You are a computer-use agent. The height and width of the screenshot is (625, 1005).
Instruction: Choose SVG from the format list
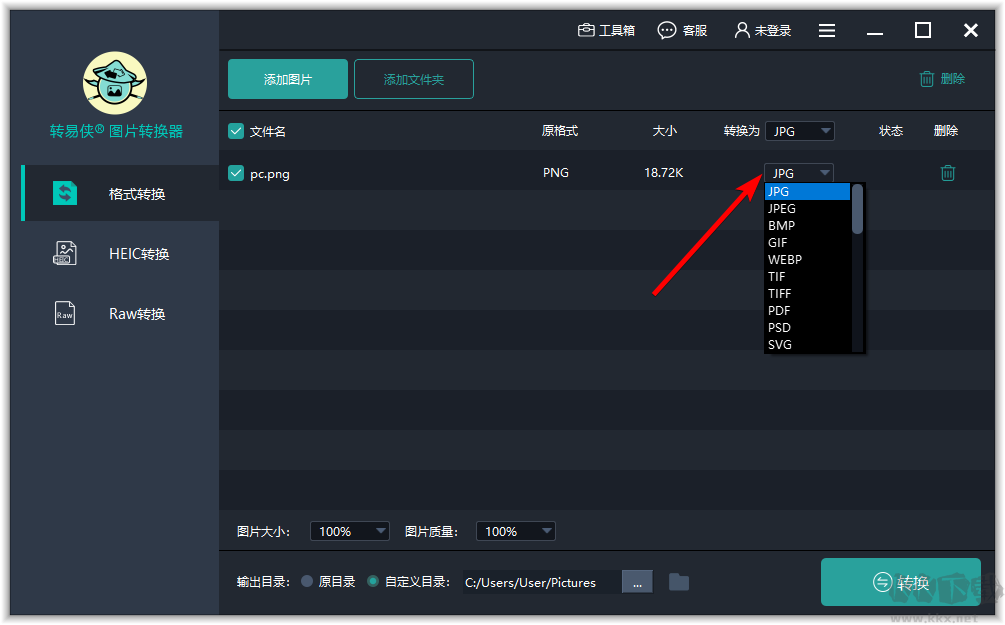click(x=808, y=344)
